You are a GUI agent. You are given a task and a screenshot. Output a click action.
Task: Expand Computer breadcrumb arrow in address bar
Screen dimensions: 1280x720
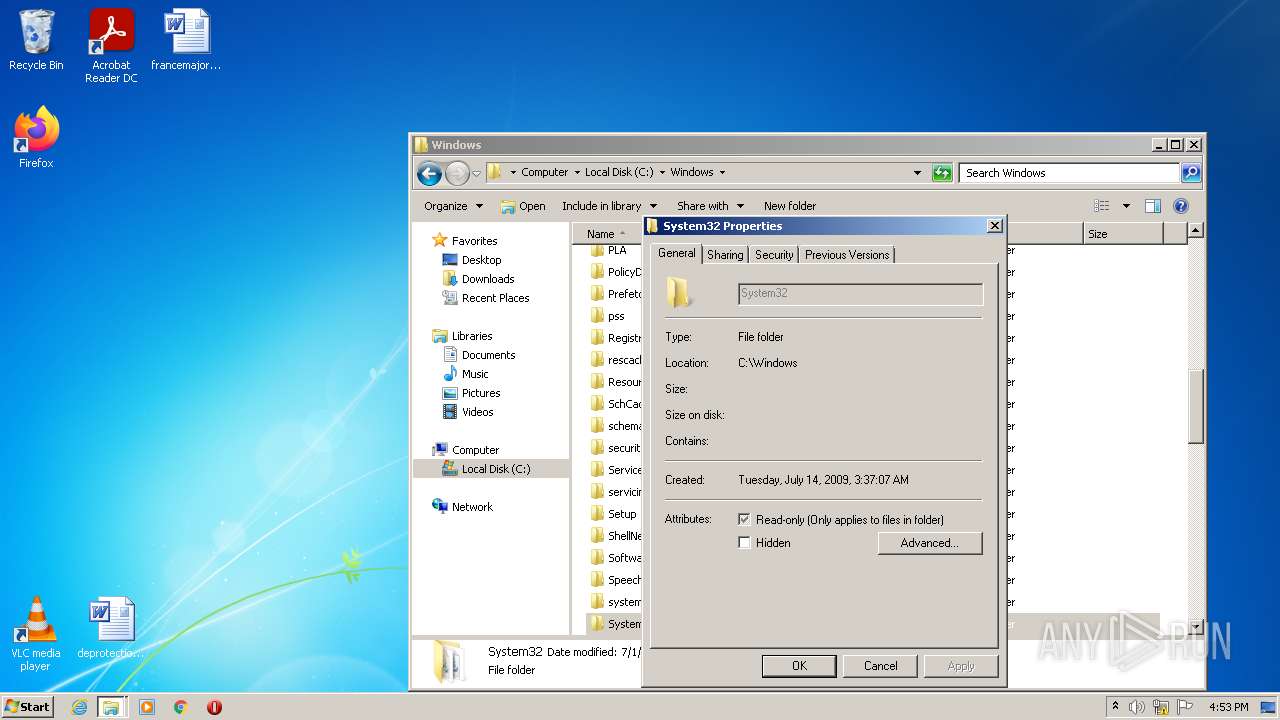(577, 172)
